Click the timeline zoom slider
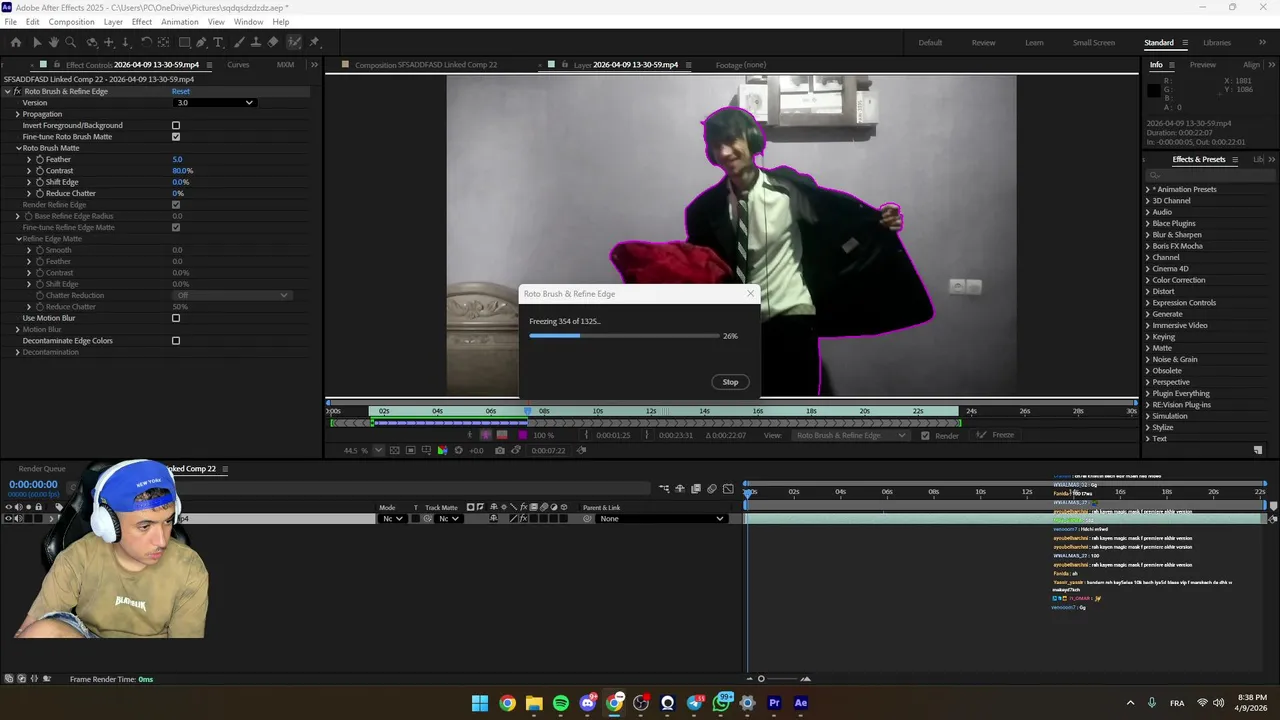The image size is (1280, 720). (x=761, y=679)
